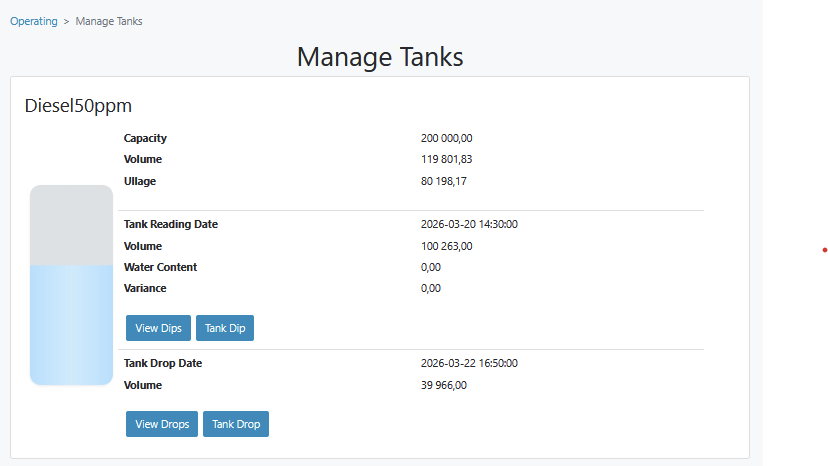The height and width of the screenshot is (466, 828).
Task: Click the Water Content label
Action: click(x=161, y=267)
